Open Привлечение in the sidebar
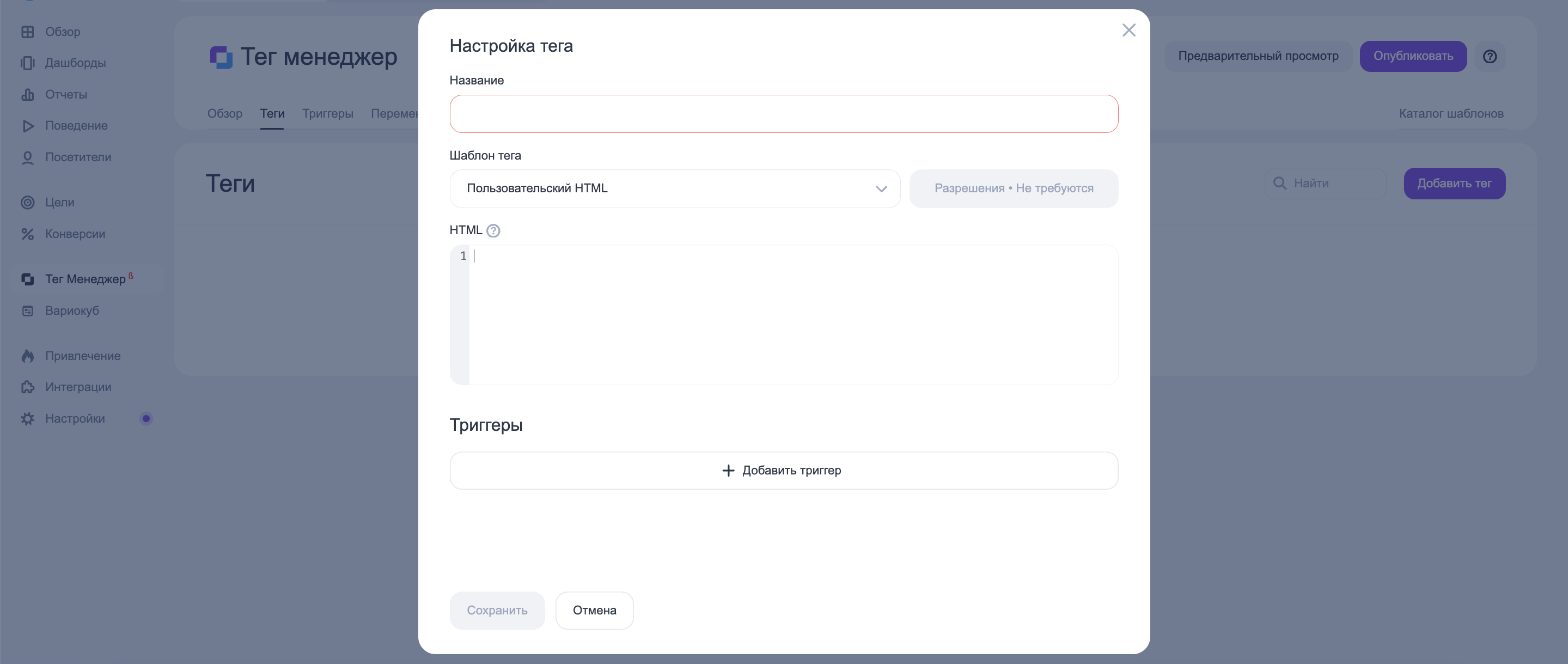This screenshot has height=664, width=1568. click(83, 356)
